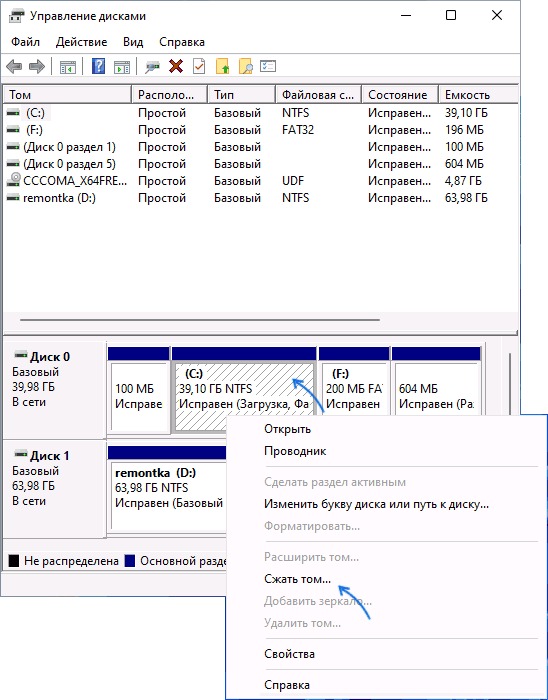Click the Файловая система column header
Screen dimensions: 548x700
point(318,95)
